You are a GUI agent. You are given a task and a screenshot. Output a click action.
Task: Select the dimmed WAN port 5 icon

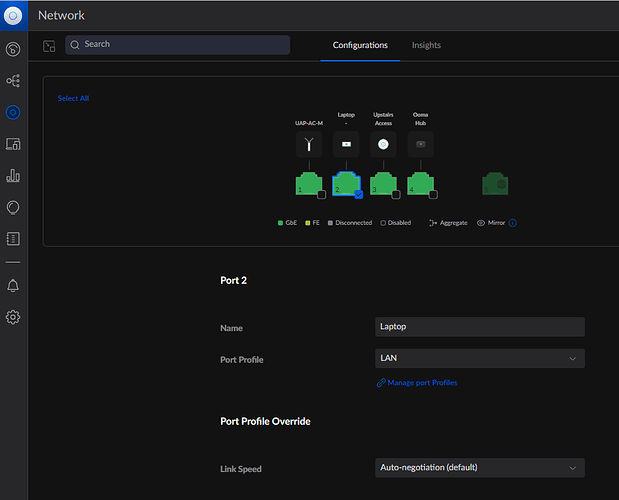pos(495,184)
